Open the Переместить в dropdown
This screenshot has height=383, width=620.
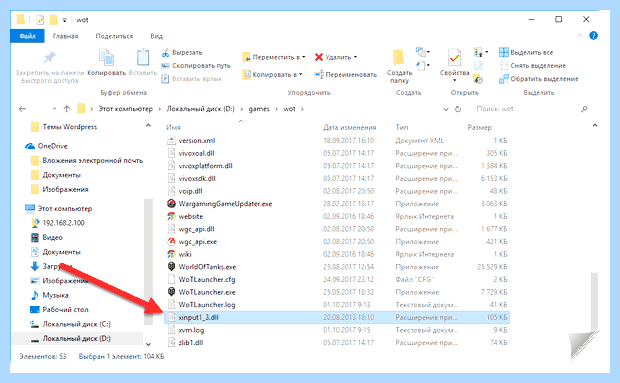[x=274, y=57]
